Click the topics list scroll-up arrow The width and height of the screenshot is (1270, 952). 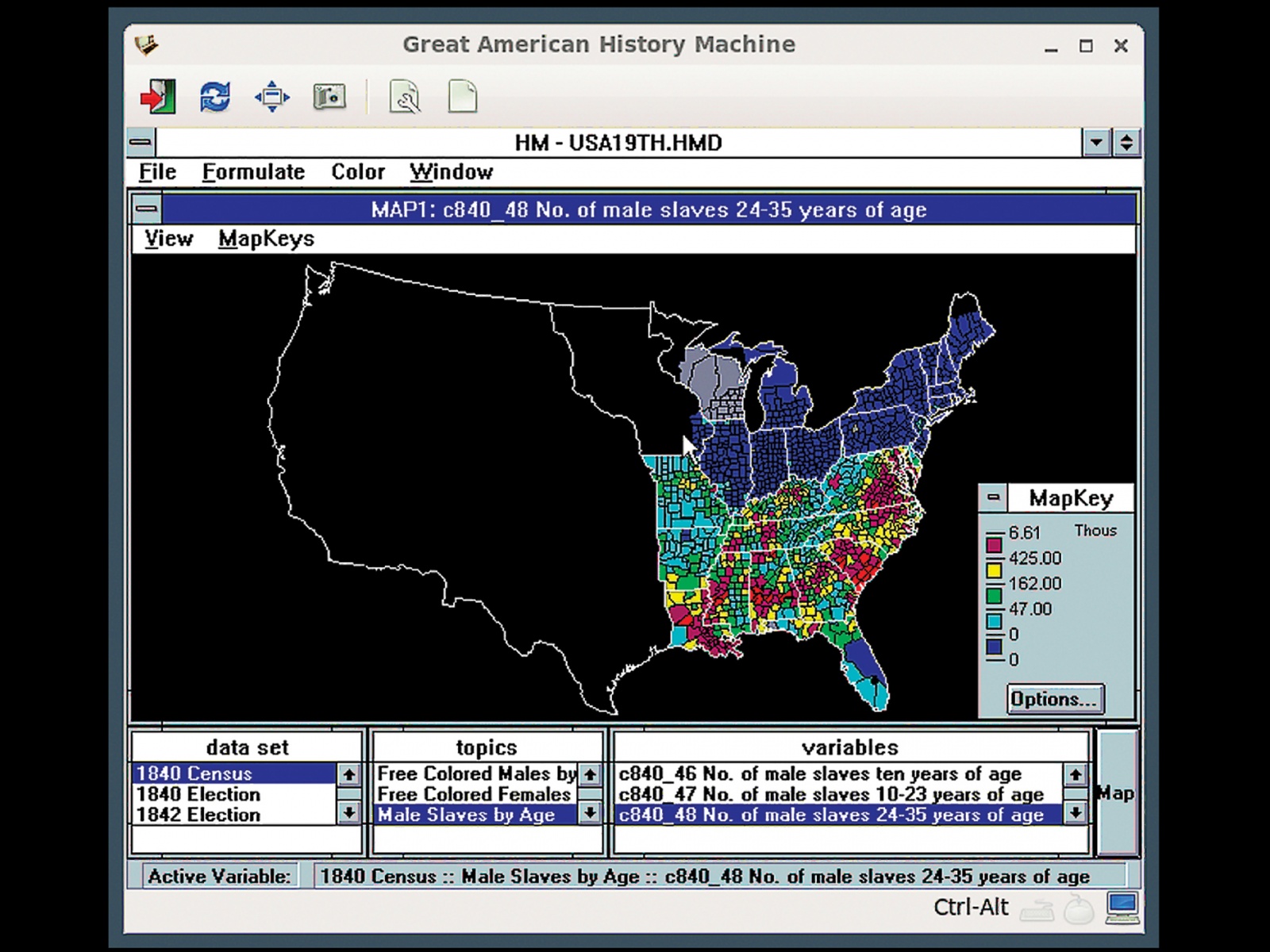(590, 774)
